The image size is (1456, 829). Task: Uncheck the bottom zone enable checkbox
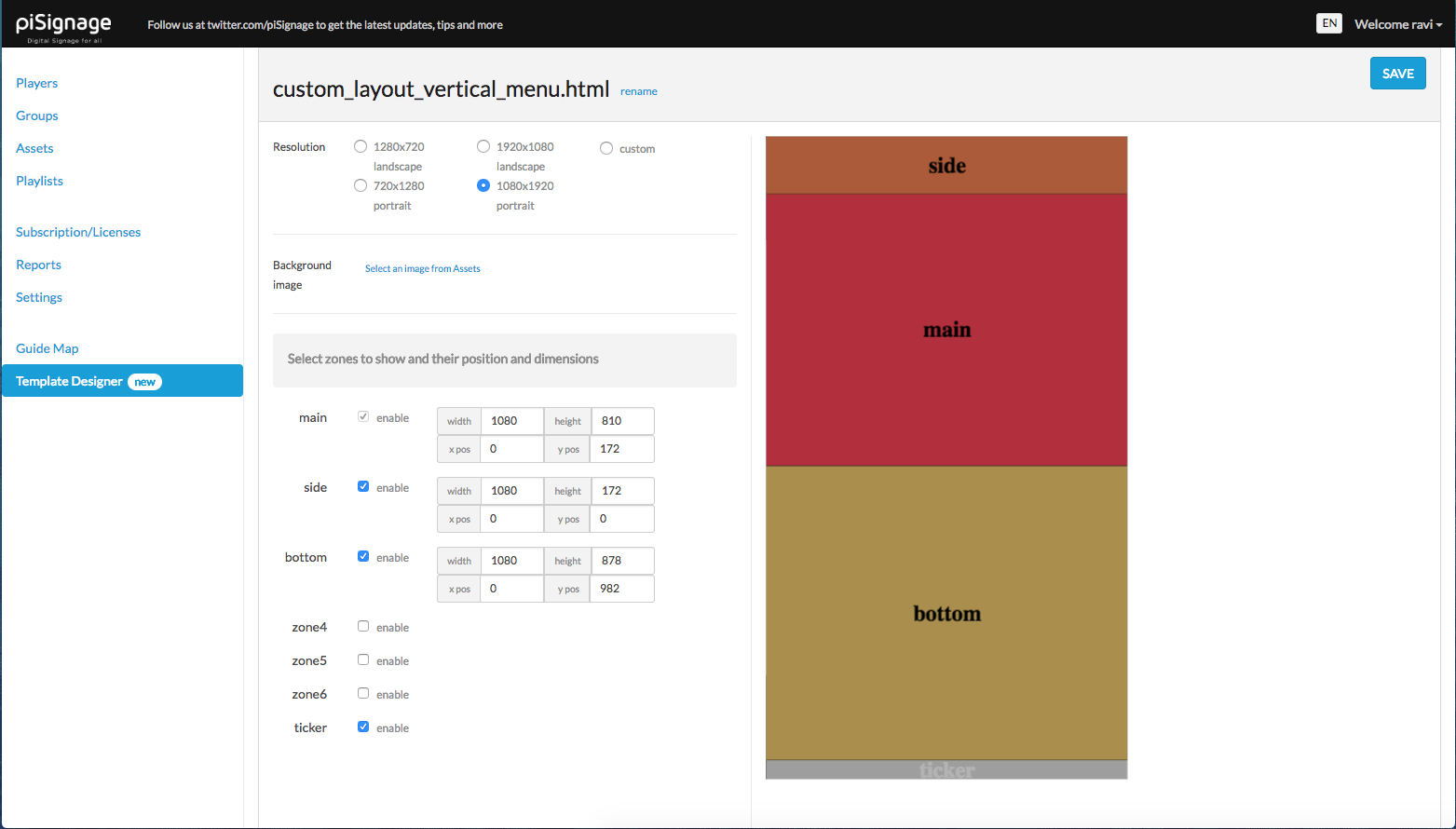(363, 556)
